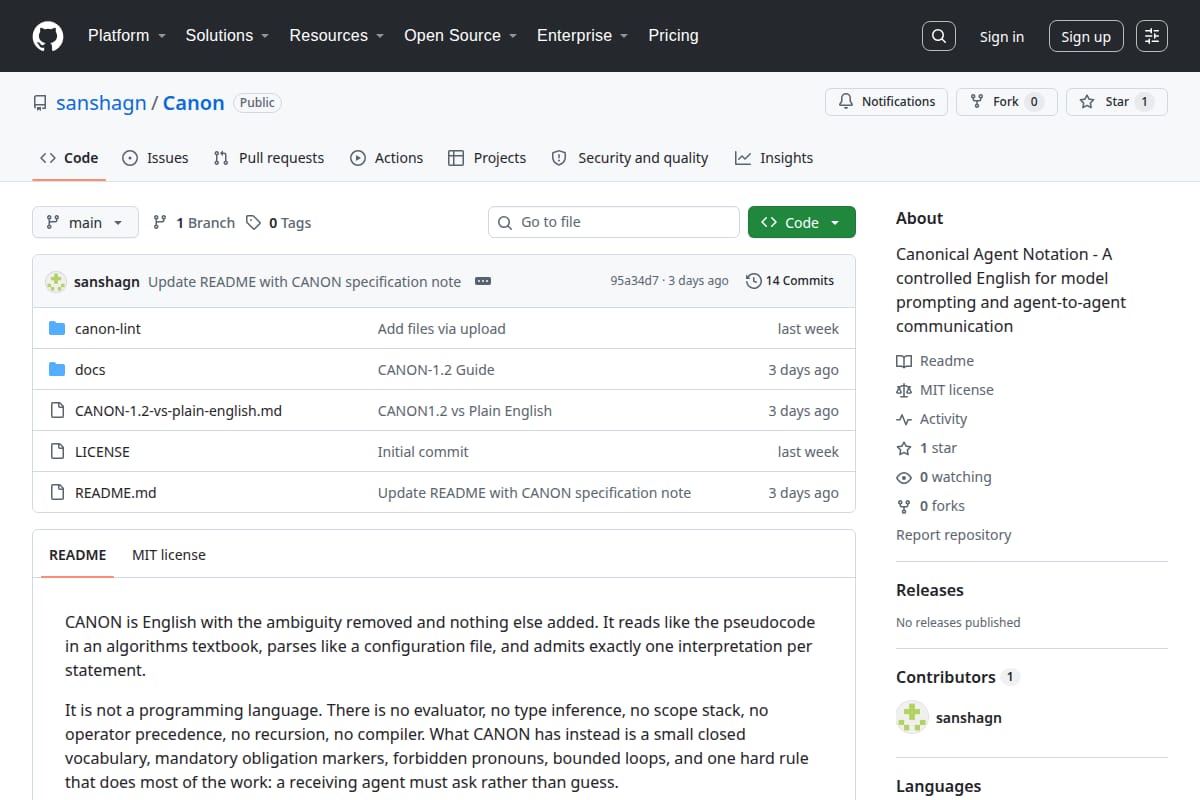Screen dimensions: 1200x800
Task: Switch to the Actions tab
Action: 386,158
